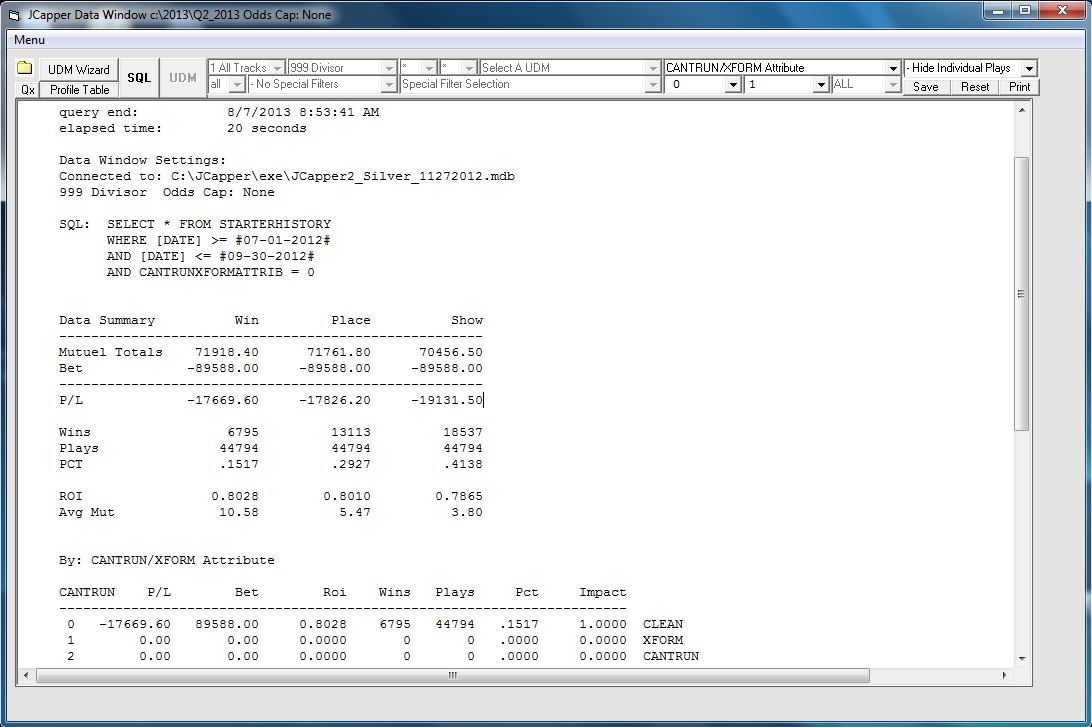Open the dropdown showing value 1

[x=822, y=84]
